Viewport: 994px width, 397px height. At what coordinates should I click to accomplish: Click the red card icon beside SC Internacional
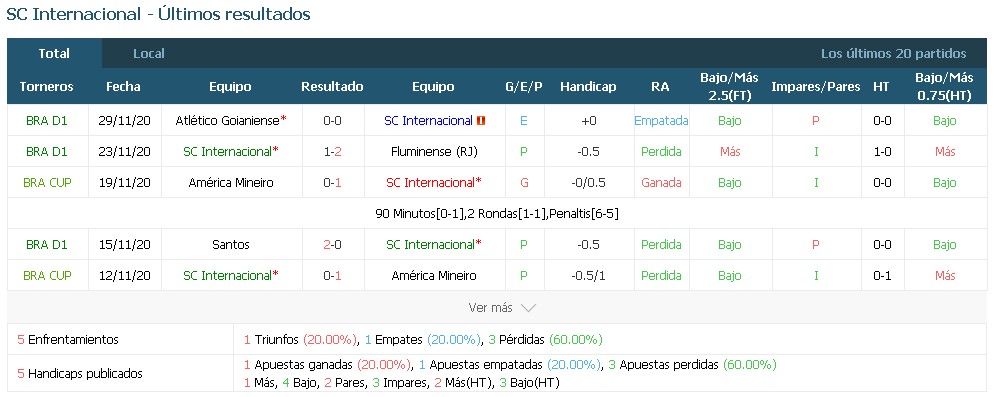(481, 120)
